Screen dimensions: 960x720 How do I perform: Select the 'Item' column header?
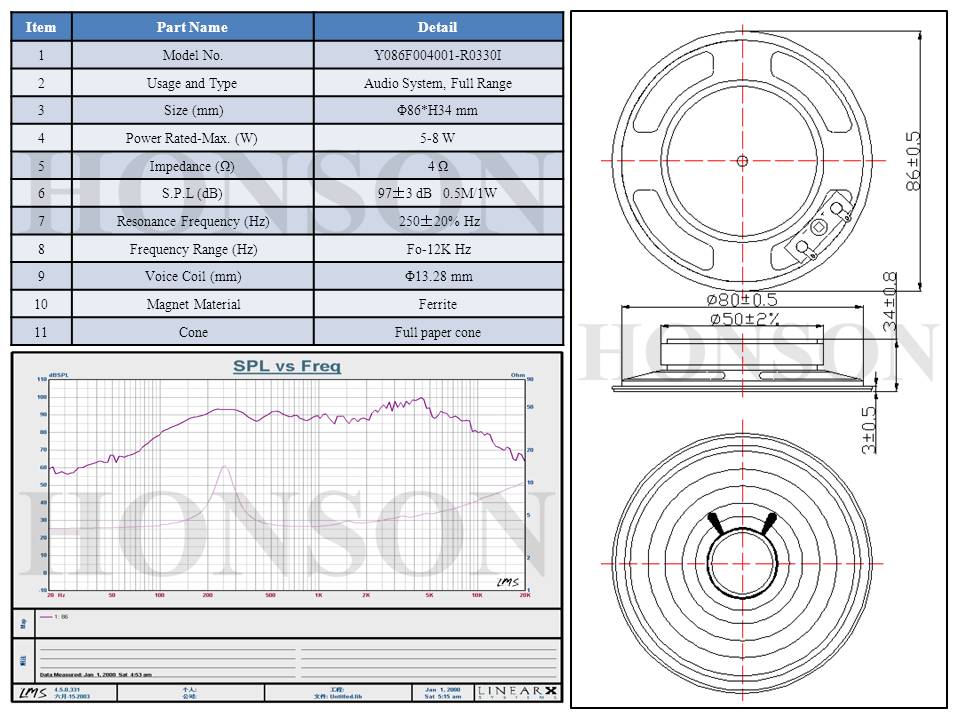pos(41,27)
